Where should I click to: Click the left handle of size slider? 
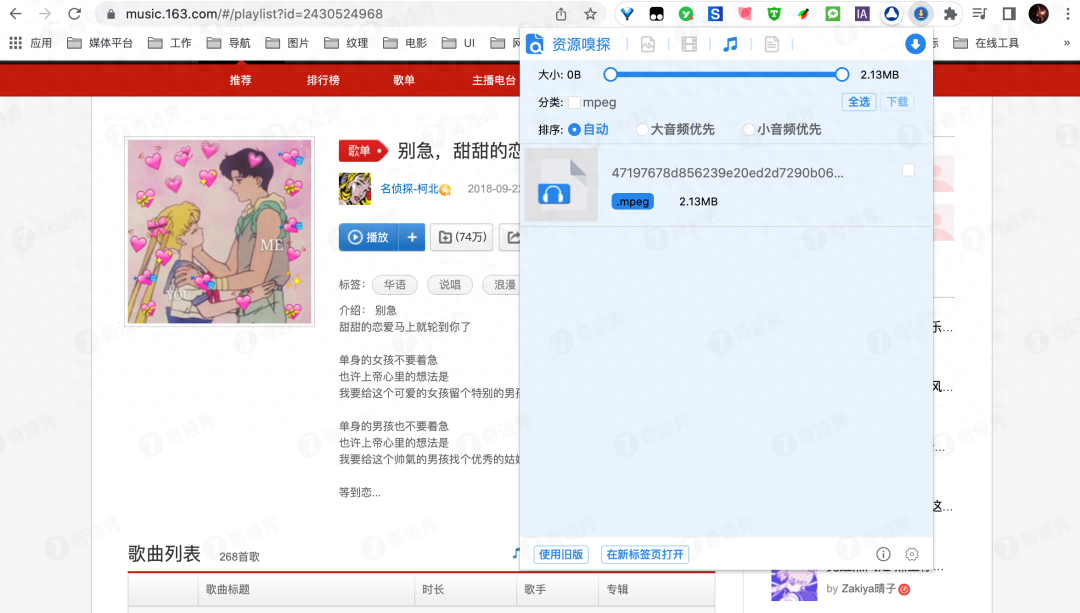pyautogui.click(x=610, y=74)
